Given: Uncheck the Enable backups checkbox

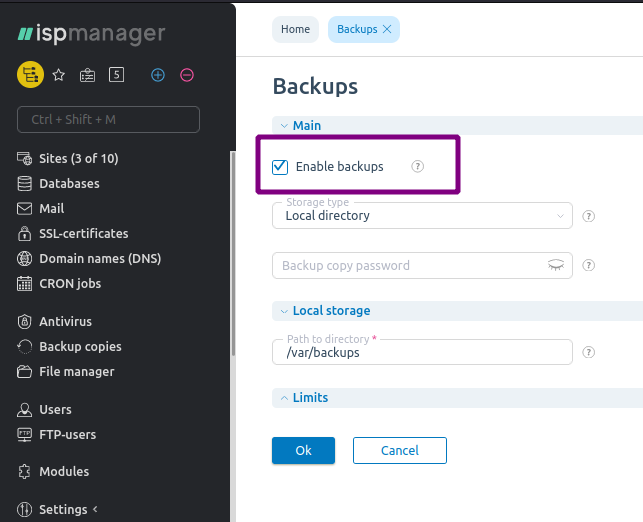Looking at the screenshot, I should point(280,167).
